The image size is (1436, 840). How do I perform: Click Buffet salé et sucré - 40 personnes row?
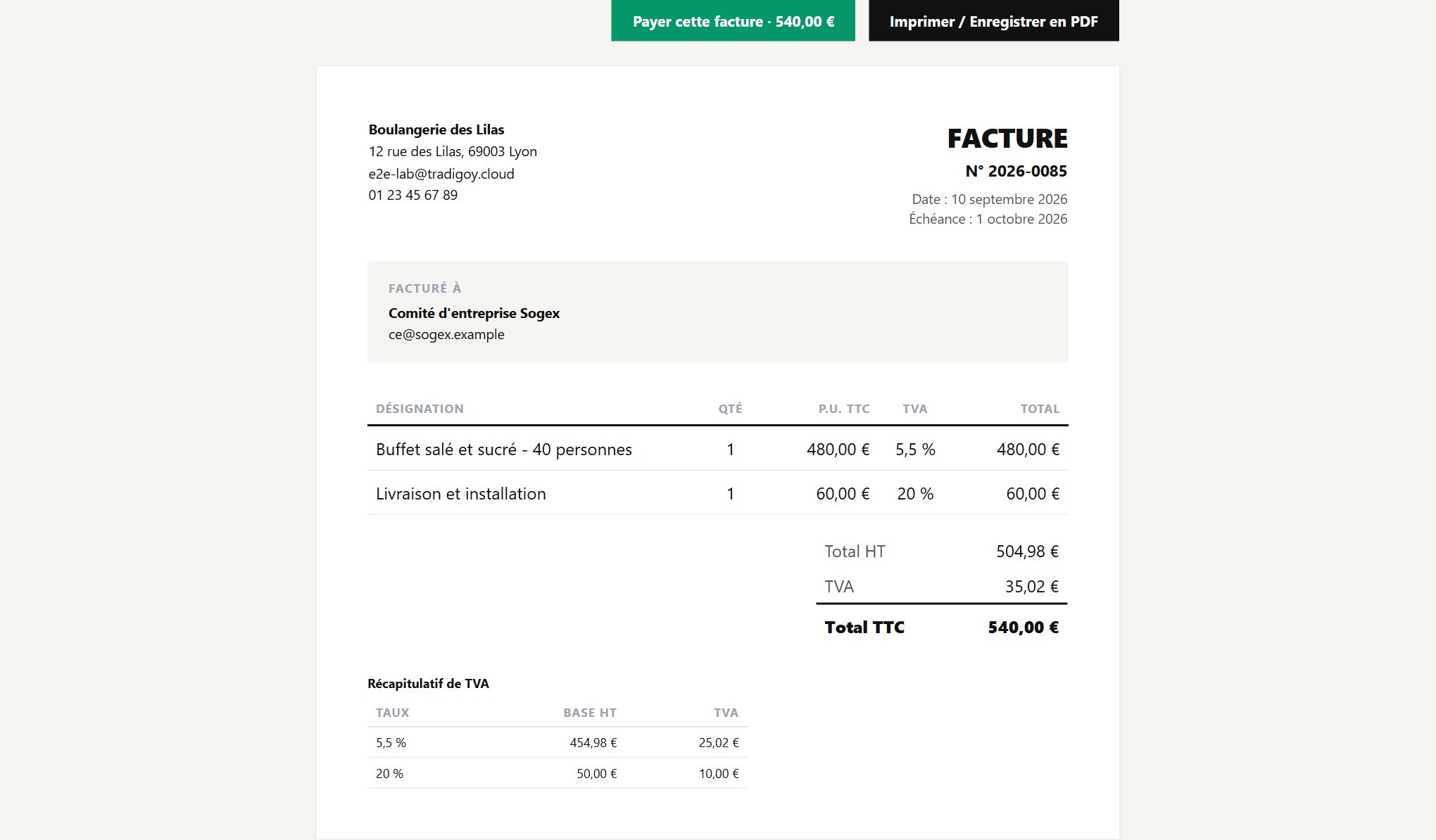[717, 449]
